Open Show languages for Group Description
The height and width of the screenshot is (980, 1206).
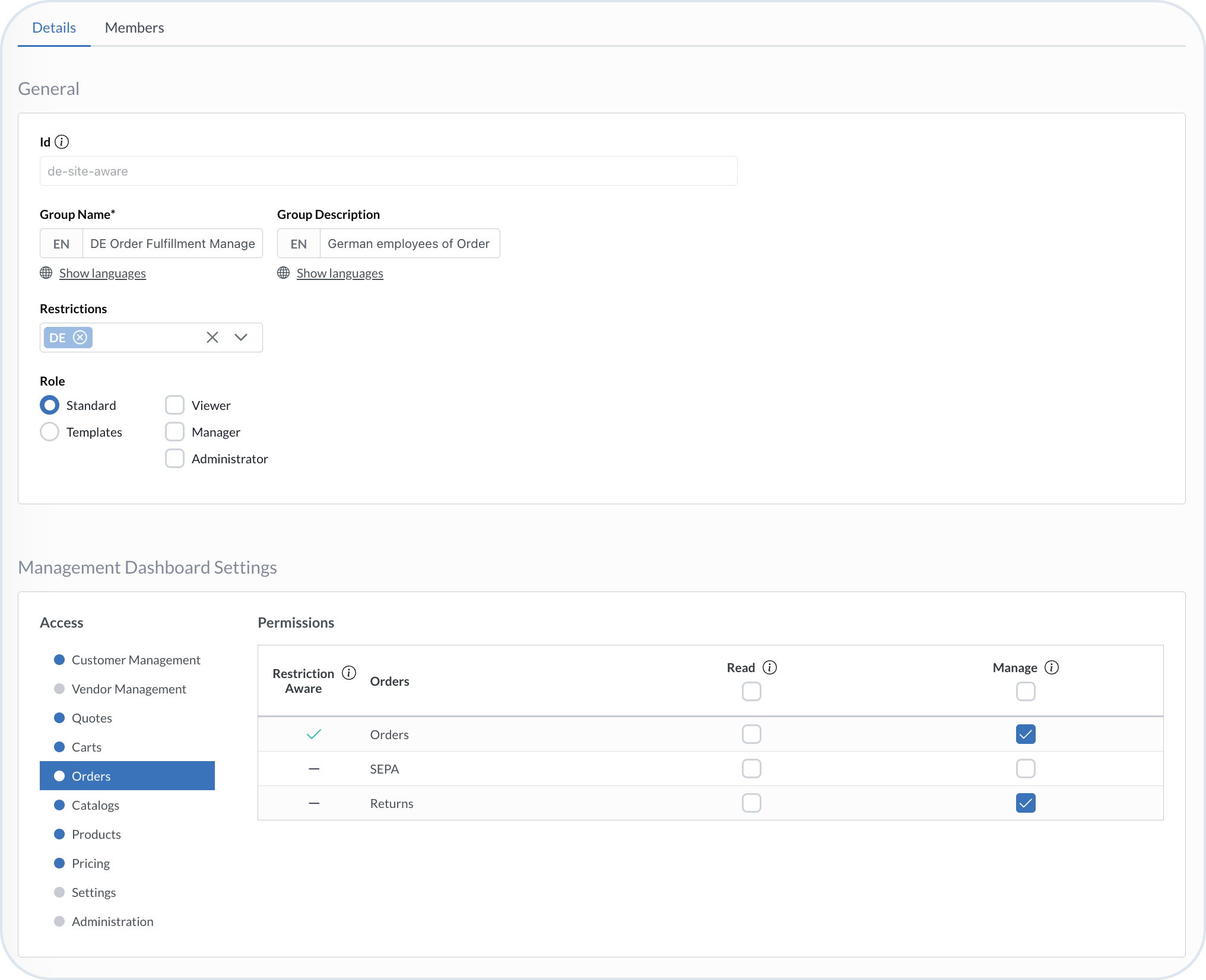(x=339, y=273)
